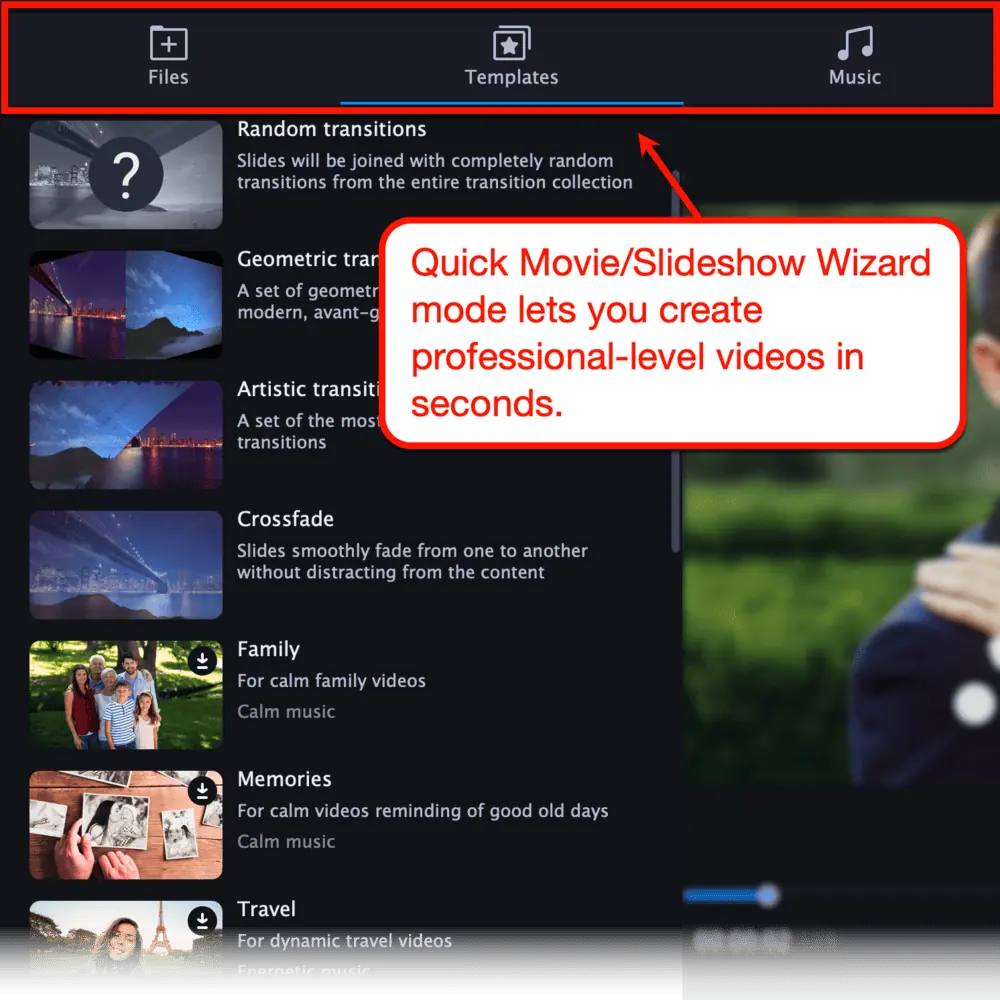Click the Files folder-plus icon
This screenshot has height=1000, width=1000.
click(x=168, y=43)
